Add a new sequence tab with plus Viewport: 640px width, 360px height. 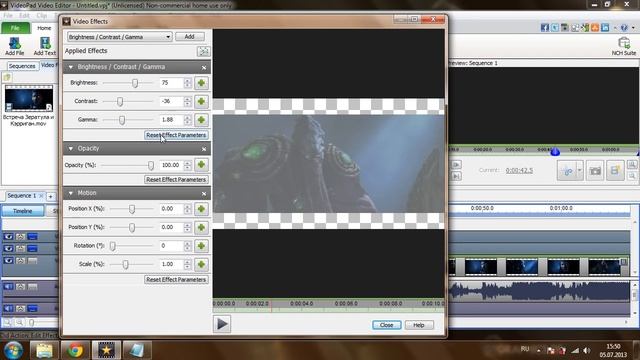click(51, 197)
